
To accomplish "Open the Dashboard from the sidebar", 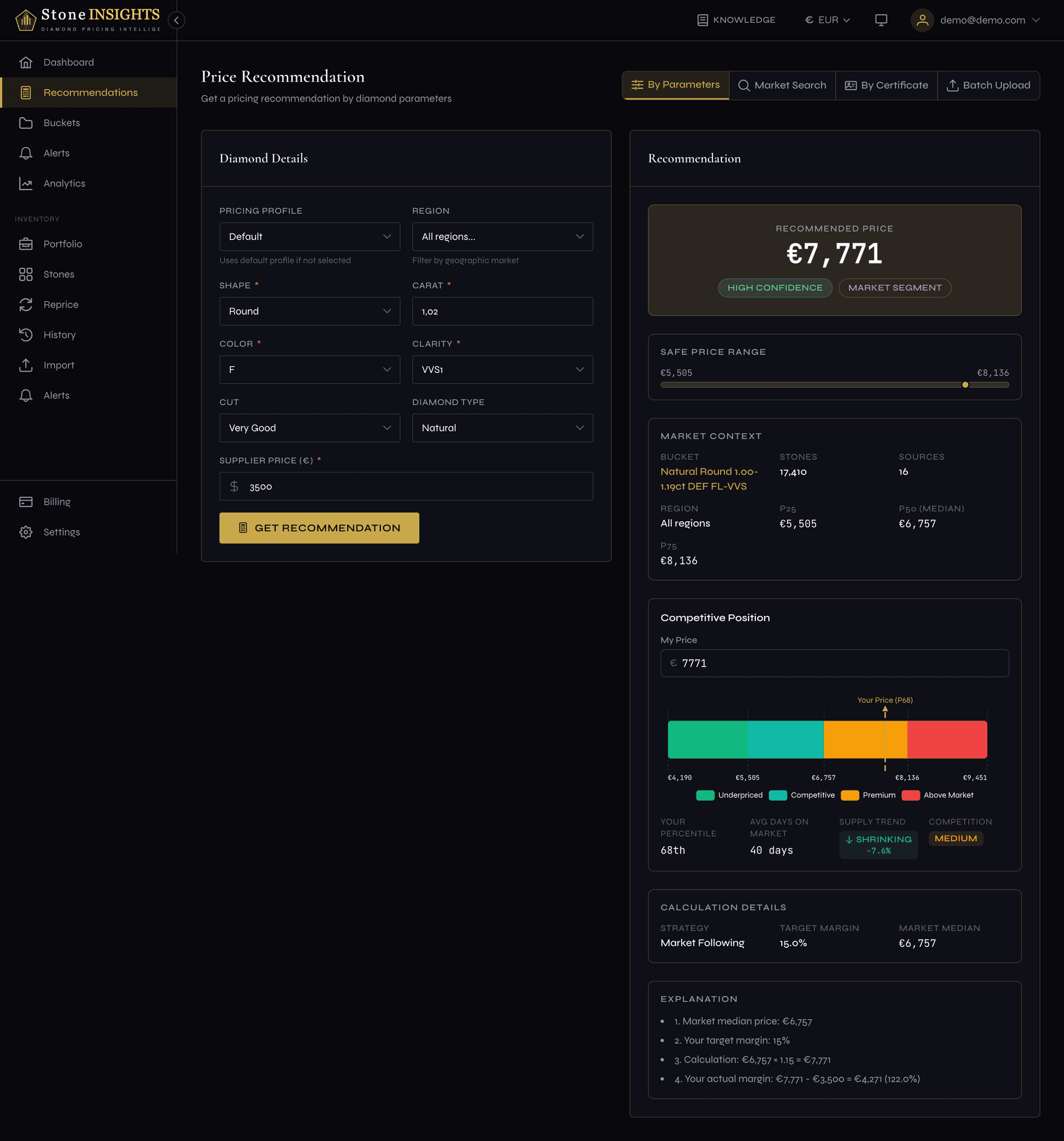I will tap(68, 62).
